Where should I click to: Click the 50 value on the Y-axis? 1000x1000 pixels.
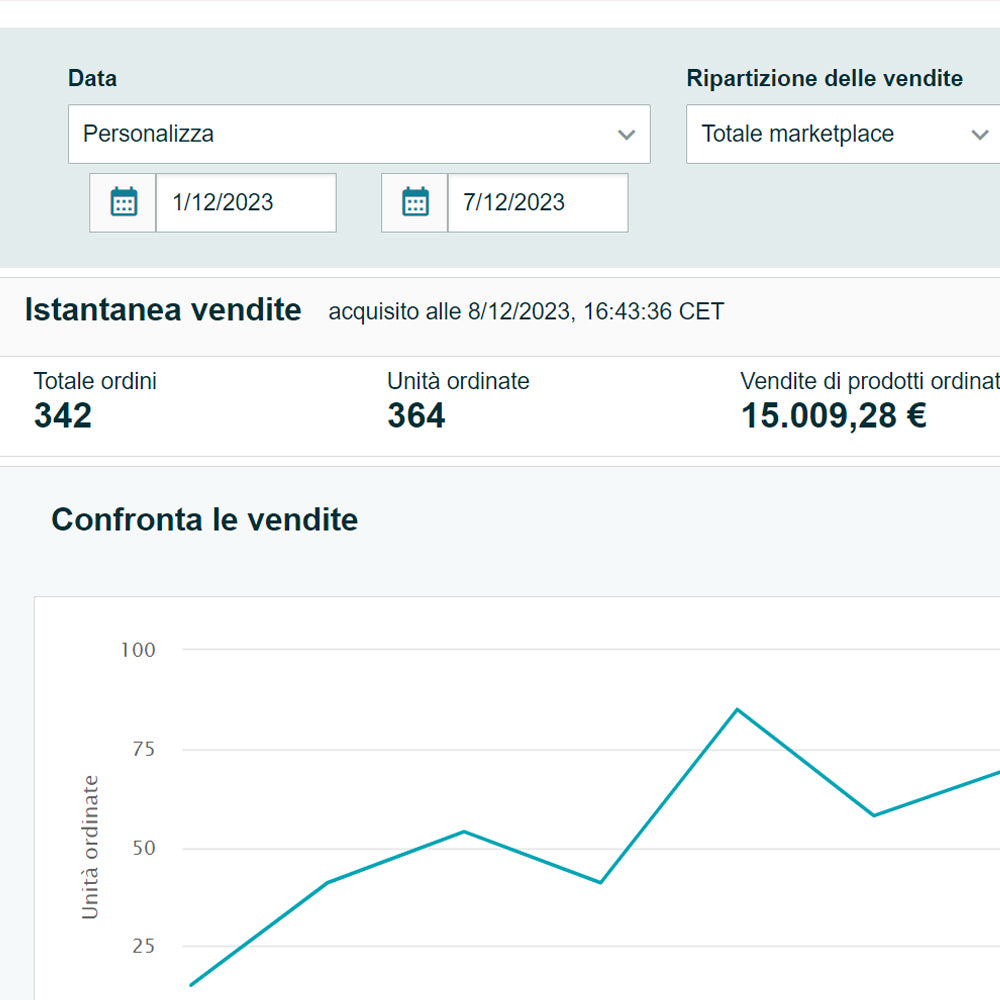click(144, 848)
